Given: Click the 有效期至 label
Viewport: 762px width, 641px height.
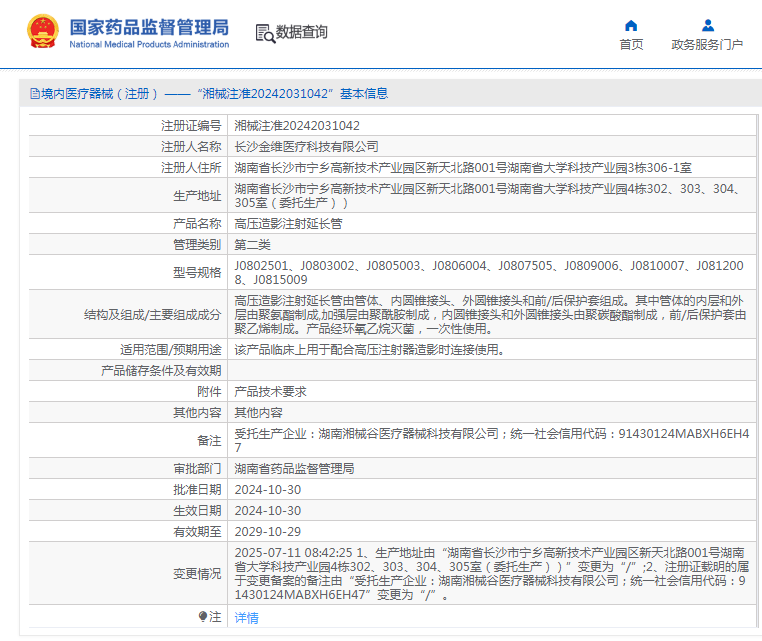Looking at the screenshot, I should [x=197, y=531].
